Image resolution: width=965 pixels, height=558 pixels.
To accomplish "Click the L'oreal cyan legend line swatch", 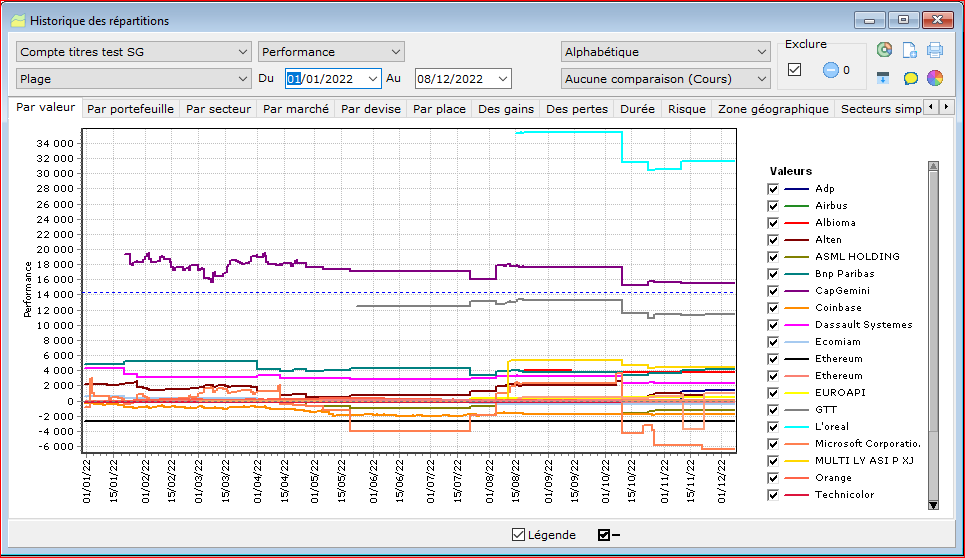I will pos(796,427).
